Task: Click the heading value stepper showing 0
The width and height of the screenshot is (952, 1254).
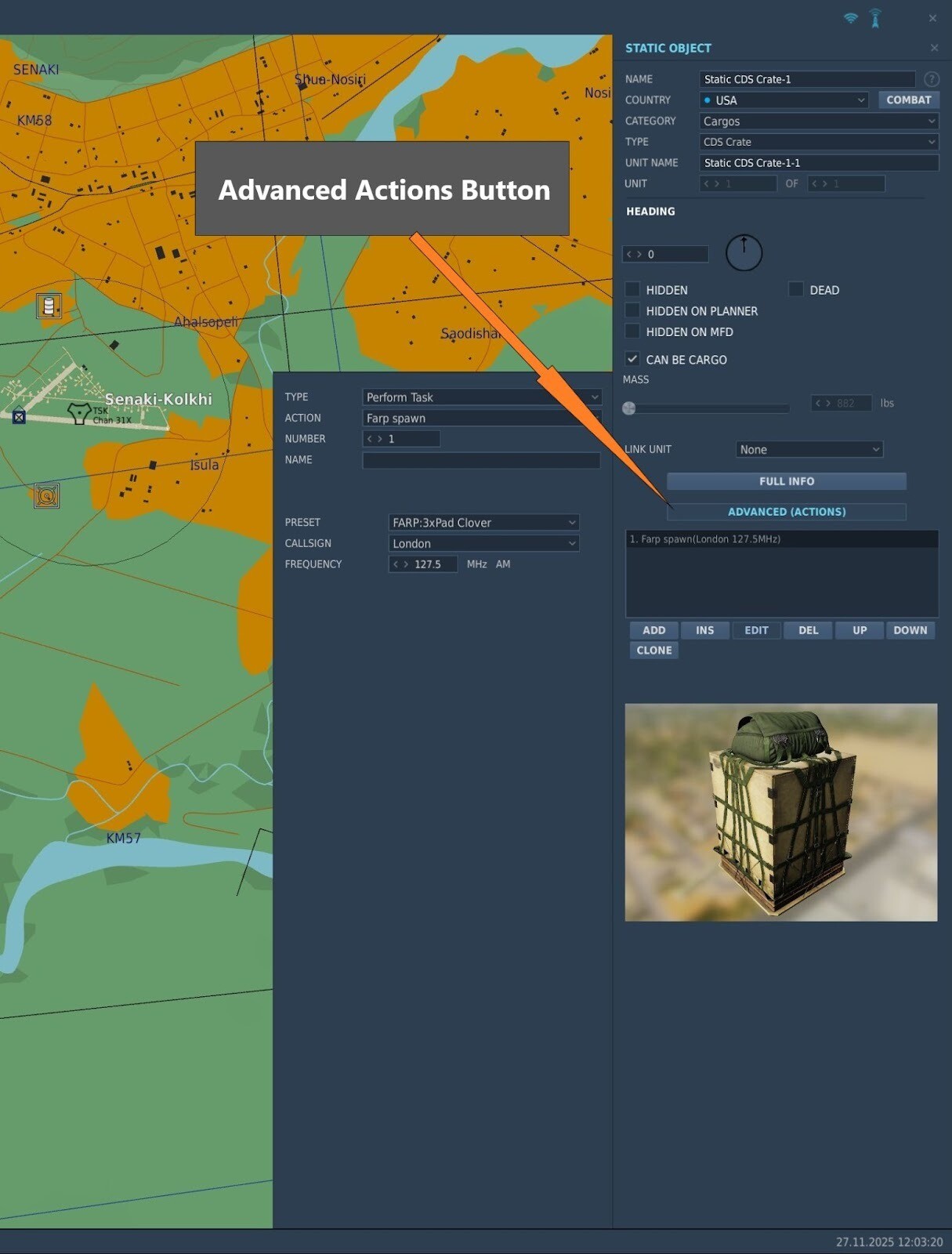Action: coord(665,254)
